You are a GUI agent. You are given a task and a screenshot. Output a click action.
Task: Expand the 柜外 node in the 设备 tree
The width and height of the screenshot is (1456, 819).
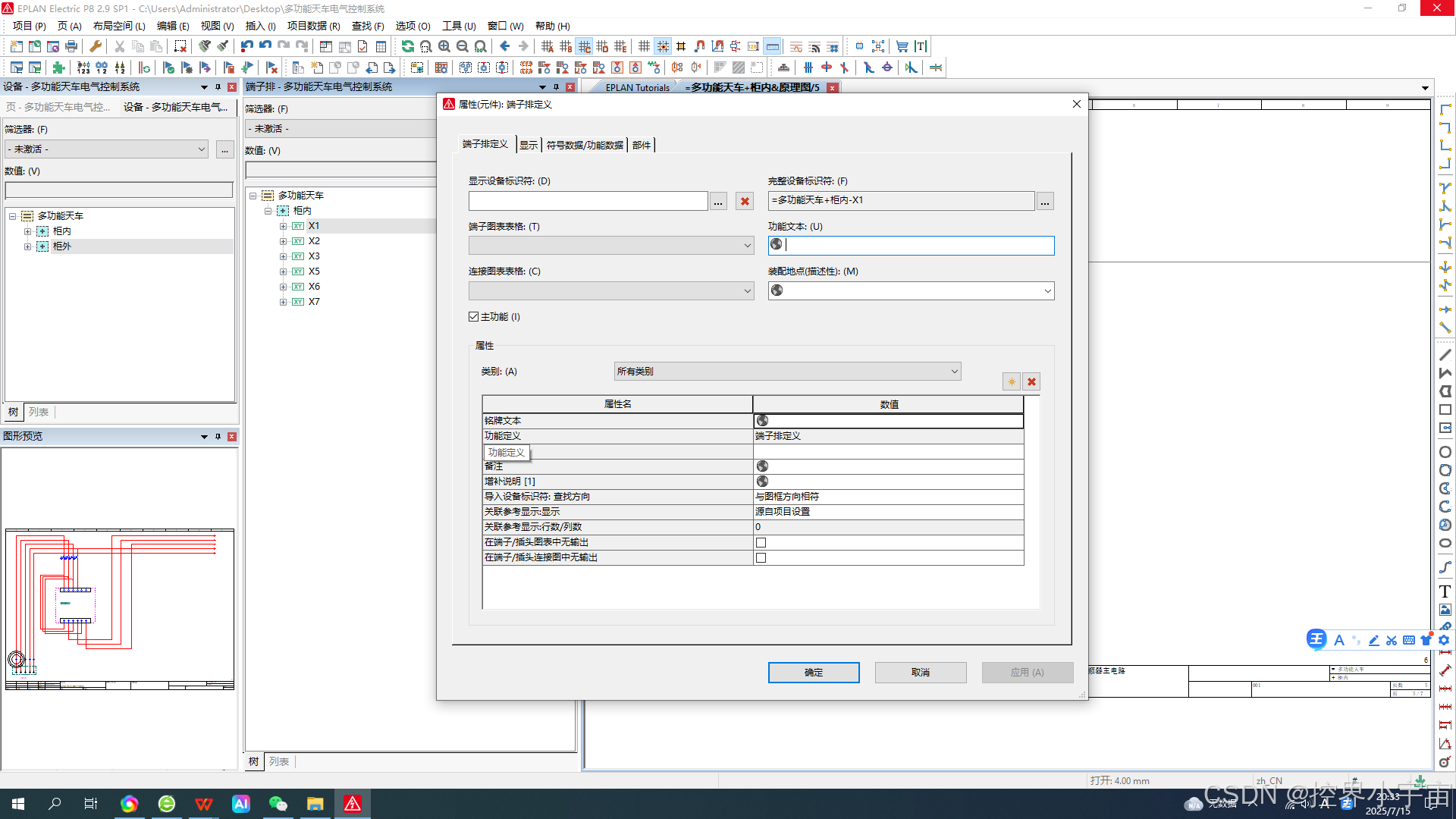[x=28, y=247]
